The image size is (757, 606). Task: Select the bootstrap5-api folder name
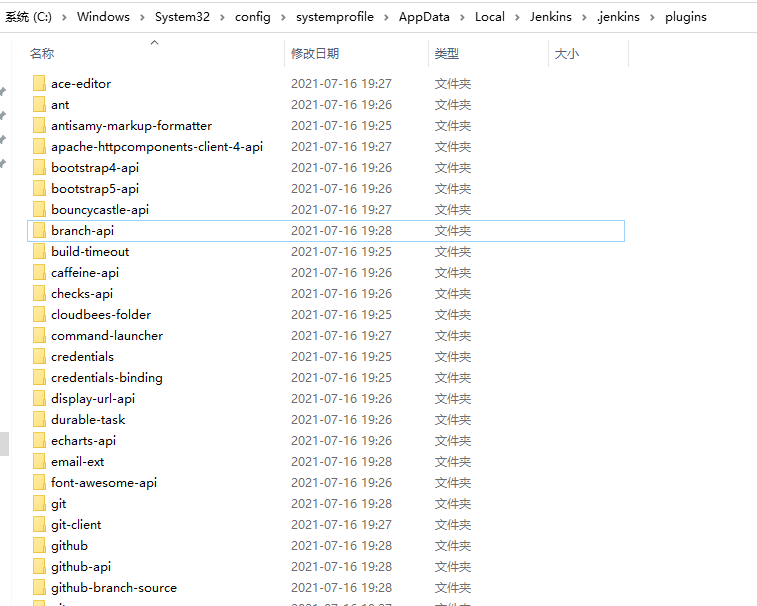95,189
